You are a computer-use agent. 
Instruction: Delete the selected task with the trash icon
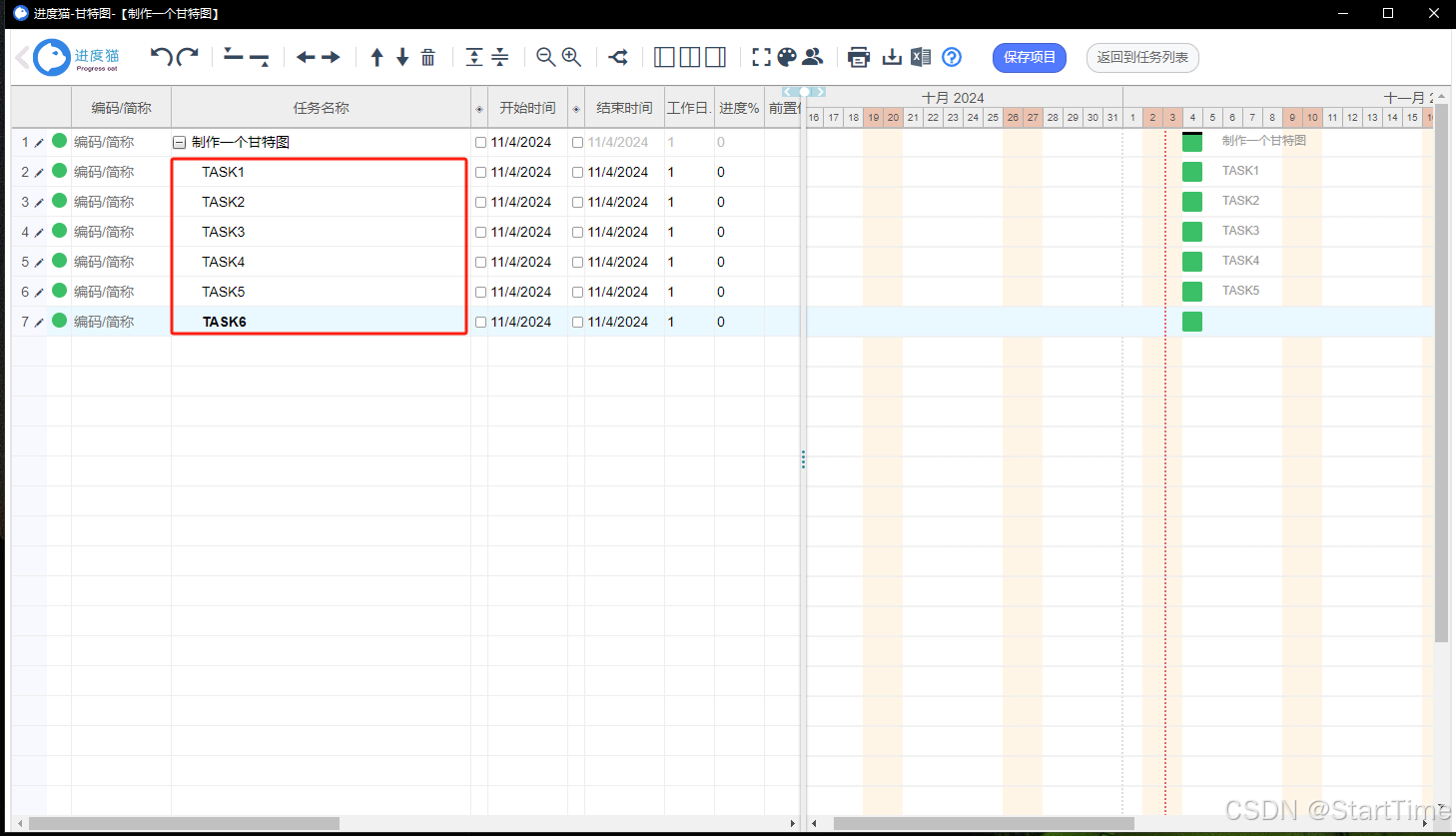(x=427, y=57)
